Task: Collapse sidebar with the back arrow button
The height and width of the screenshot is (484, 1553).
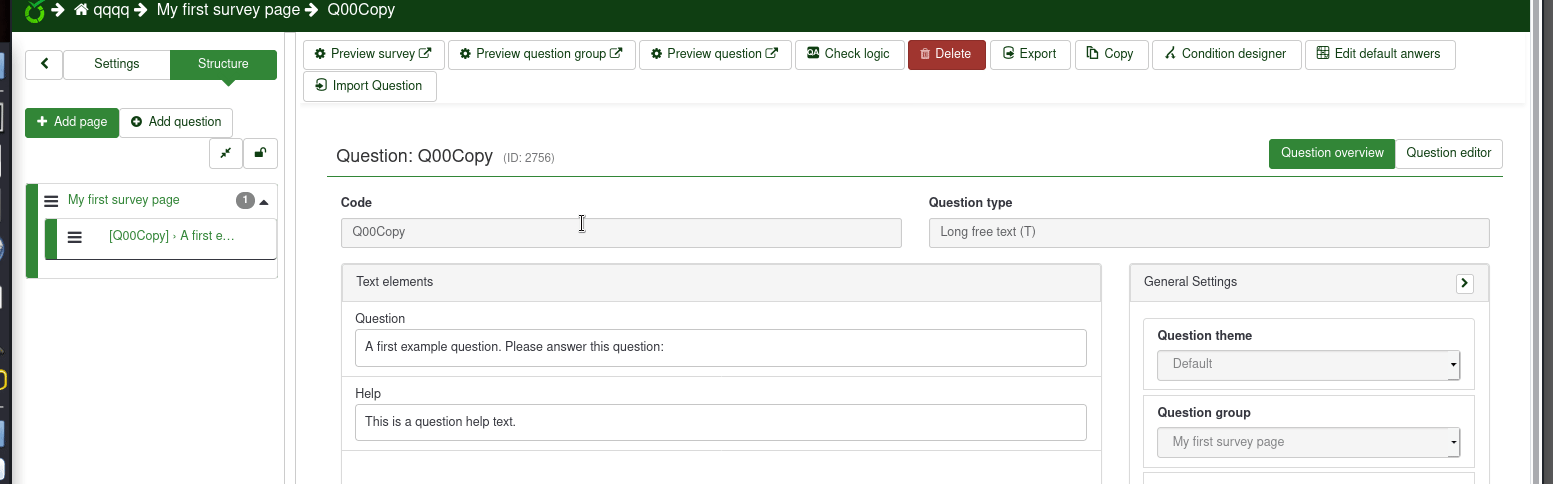Action: pos(44,64)
